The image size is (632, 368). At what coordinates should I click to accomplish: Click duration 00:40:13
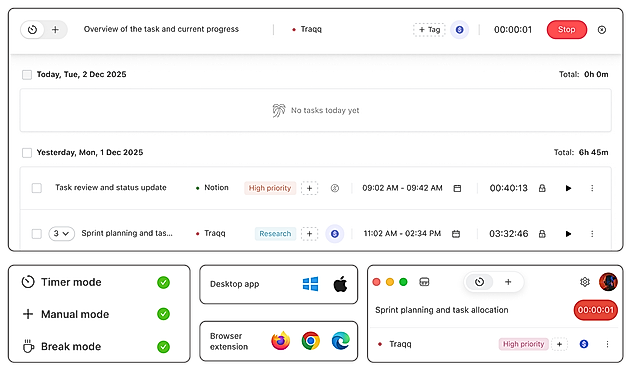[509, 188]
